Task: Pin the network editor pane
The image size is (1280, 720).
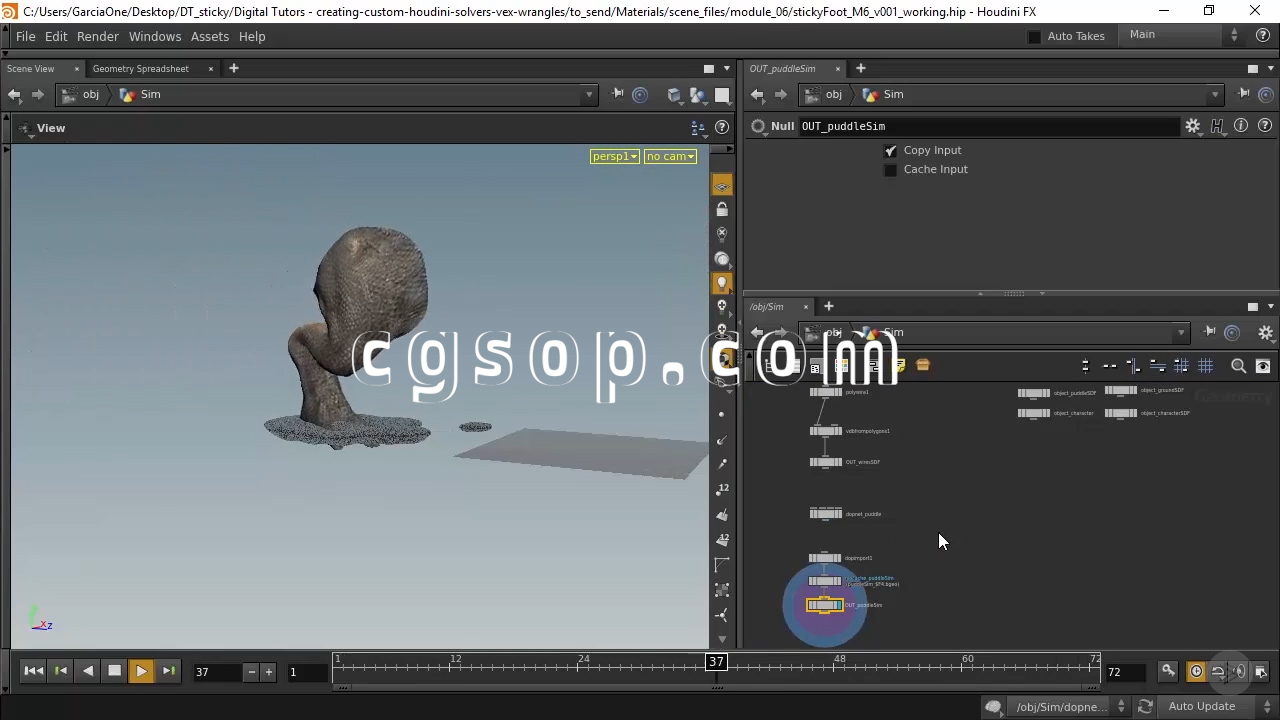Action: [1209, 332]
